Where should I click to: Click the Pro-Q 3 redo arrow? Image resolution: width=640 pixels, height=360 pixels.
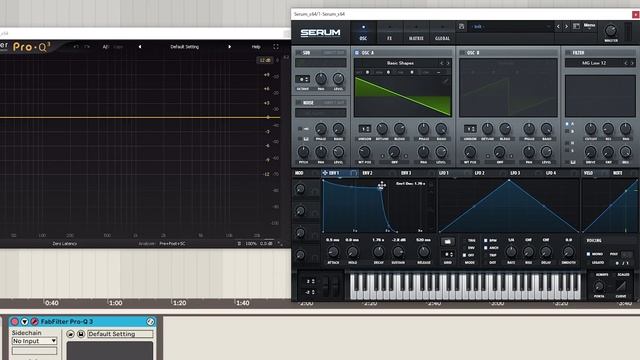(x=87, y=47)
